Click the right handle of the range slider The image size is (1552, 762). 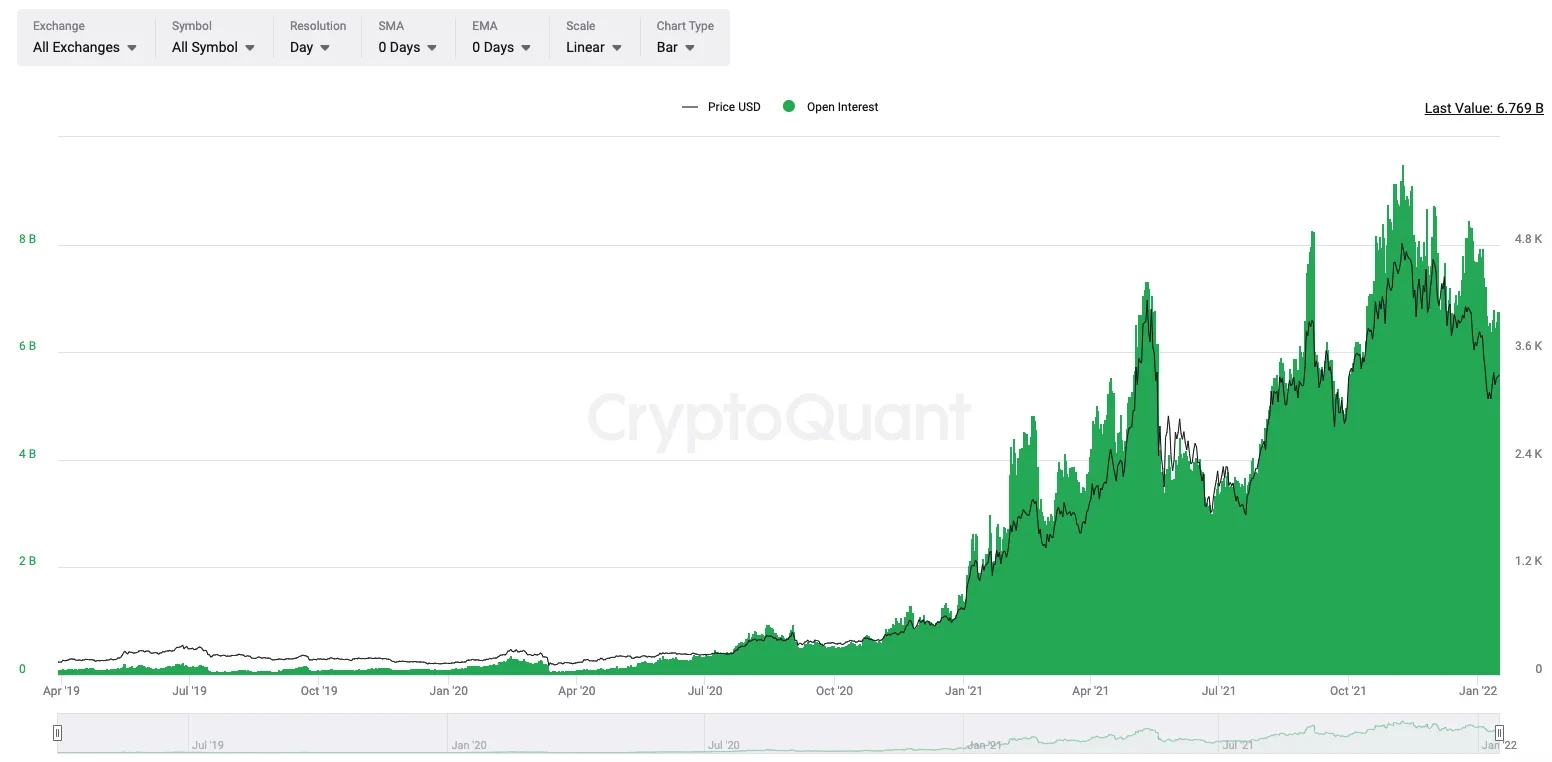click(1499, 732)
